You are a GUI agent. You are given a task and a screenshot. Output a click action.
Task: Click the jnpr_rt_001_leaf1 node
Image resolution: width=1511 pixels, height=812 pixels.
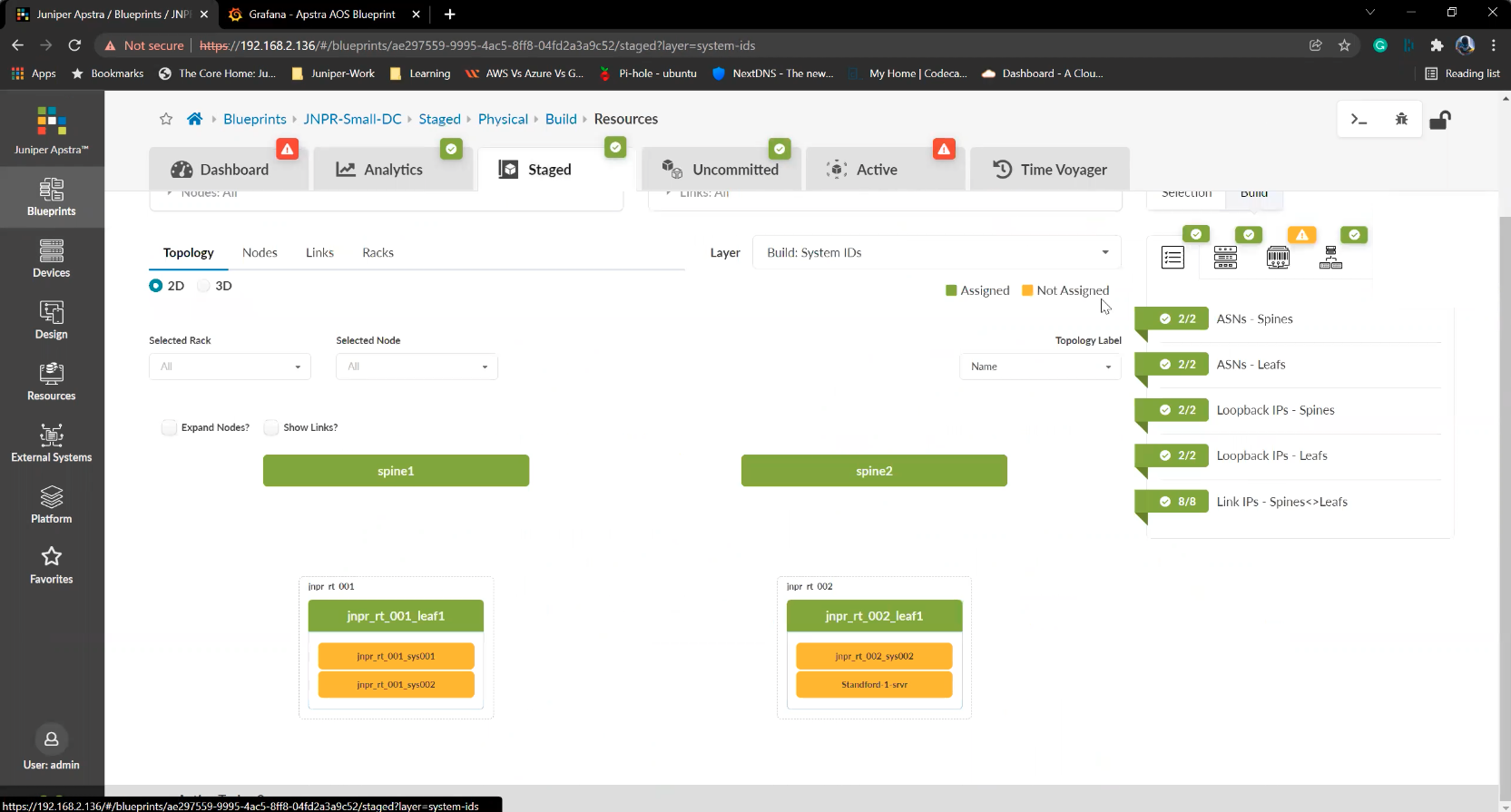click(396, 616)
